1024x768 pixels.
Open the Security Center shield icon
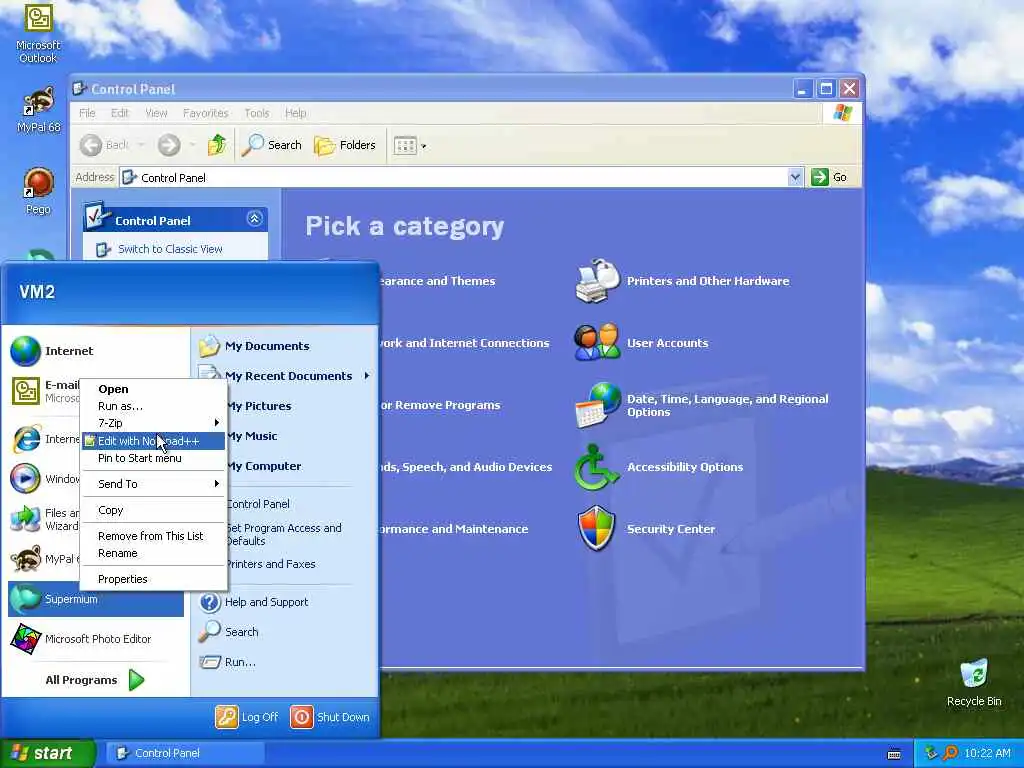click(596, 528)
